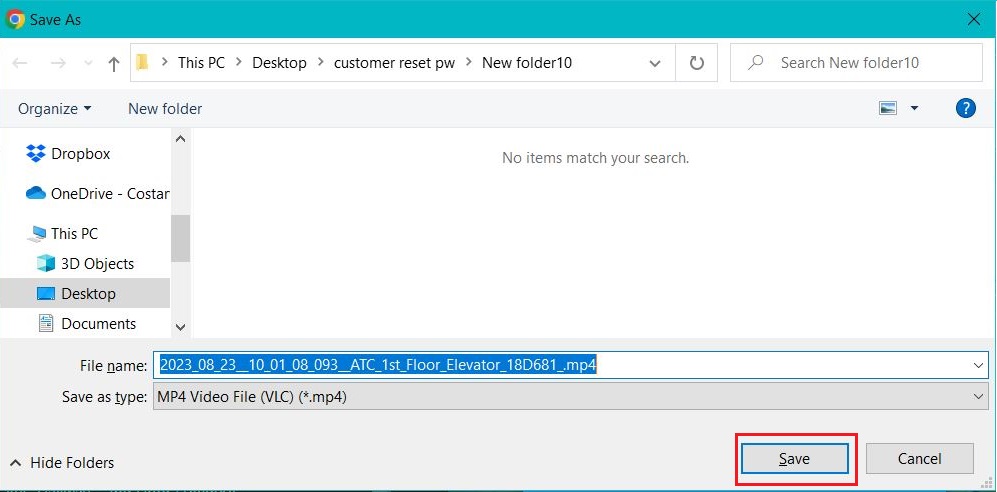Select New folder10 in breadcrumb

[x=527, y=63]
